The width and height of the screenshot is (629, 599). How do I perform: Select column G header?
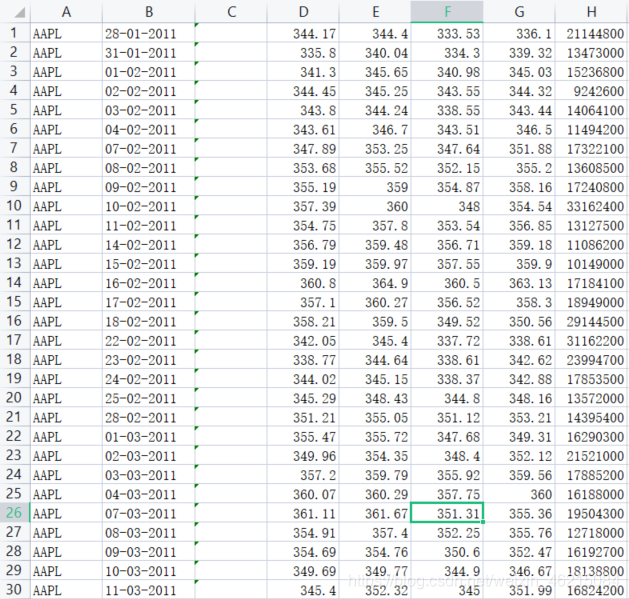(x=519, y=12)
